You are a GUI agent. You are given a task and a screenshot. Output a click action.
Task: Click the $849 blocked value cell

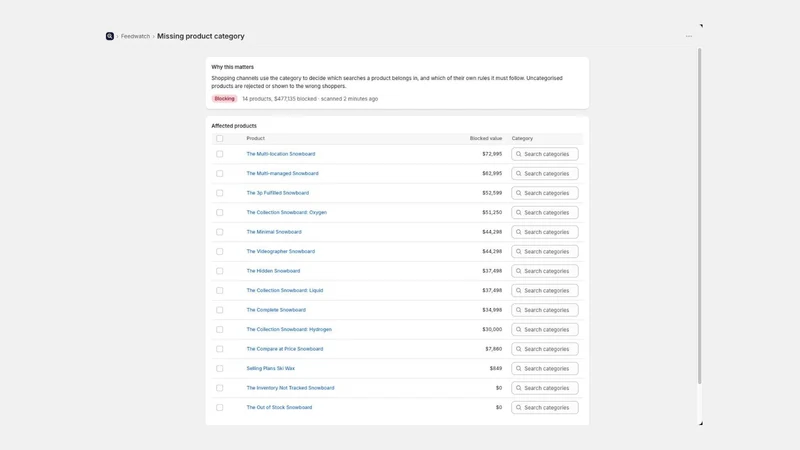495,368
